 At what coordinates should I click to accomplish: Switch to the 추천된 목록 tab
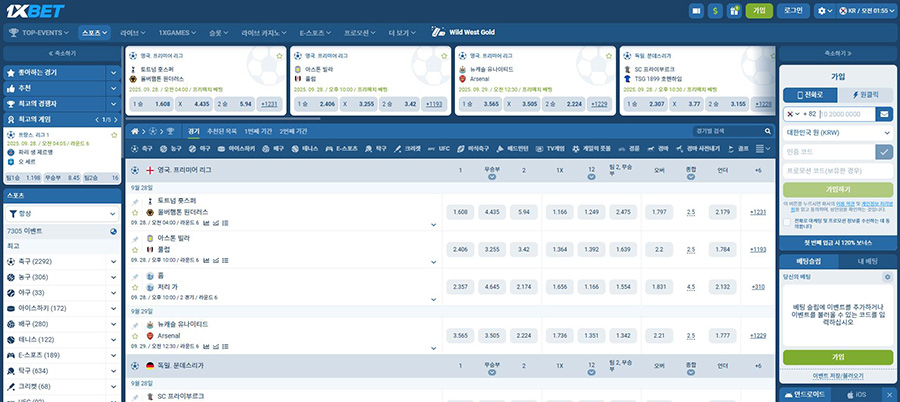222,132
